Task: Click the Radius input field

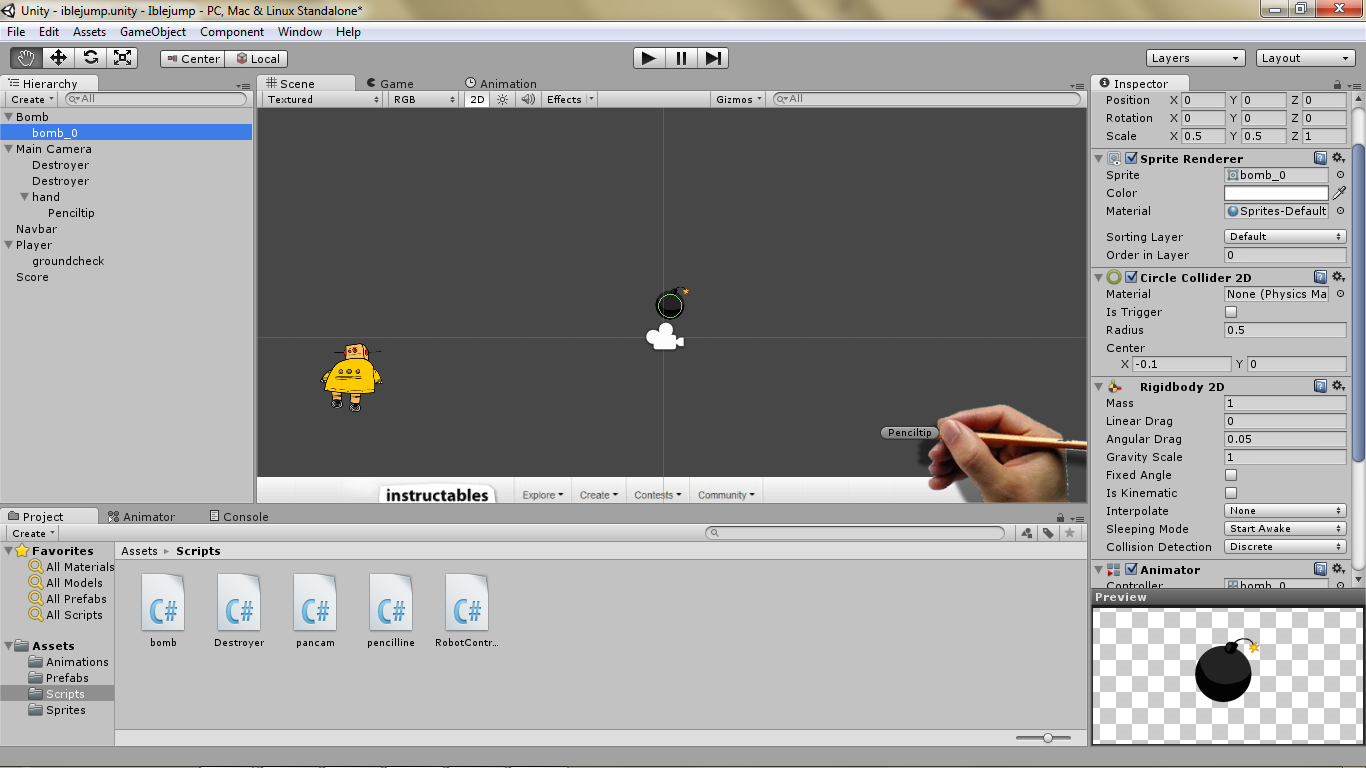Action: click(x=1285, y=330)
